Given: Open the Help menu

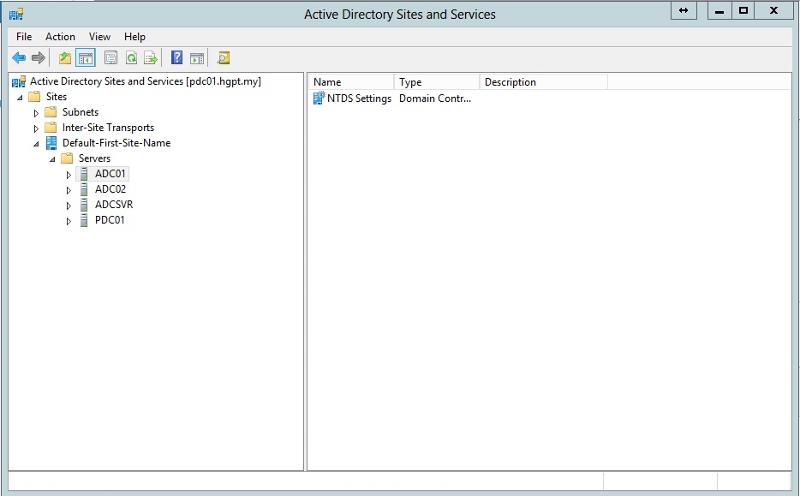Looking at the screenshot, I should click(135, 36).
